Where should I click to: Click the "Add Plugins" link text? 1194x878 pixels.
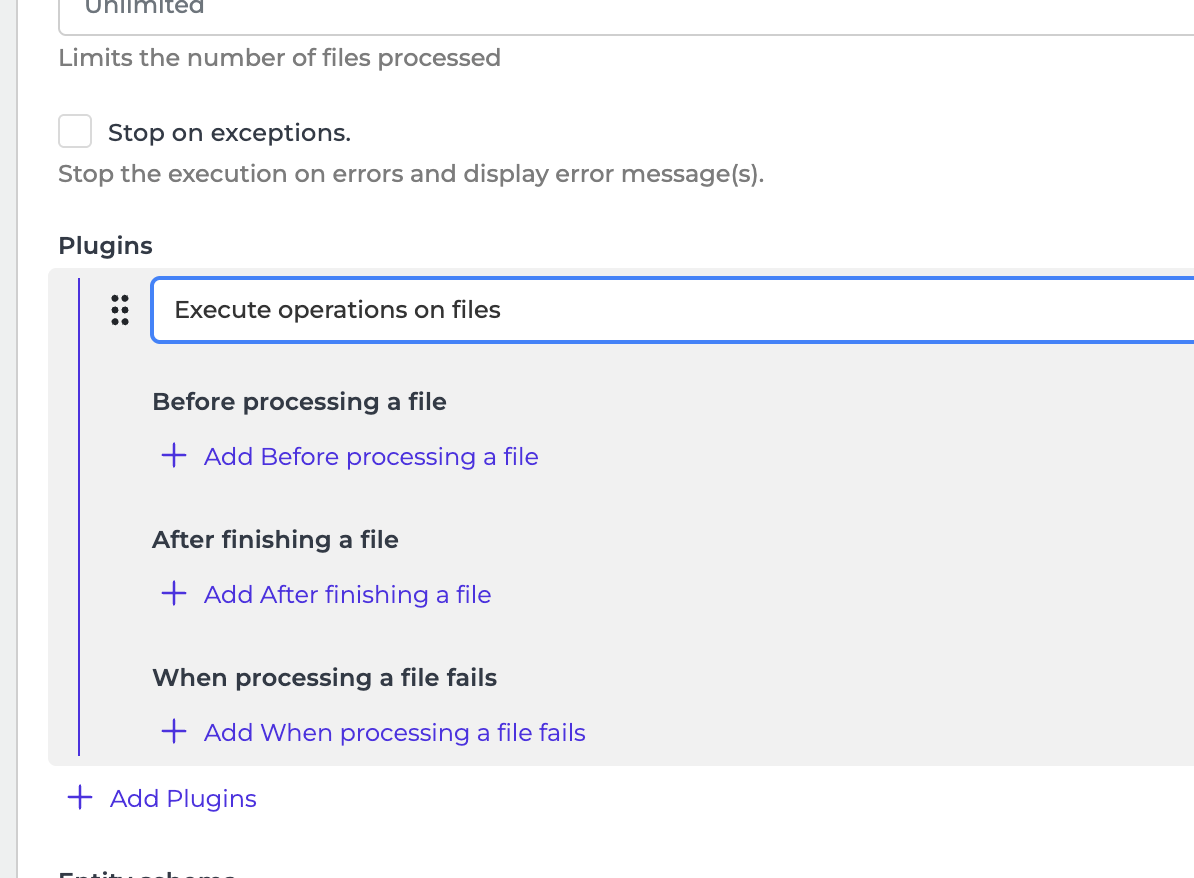(x=183, y=799)
